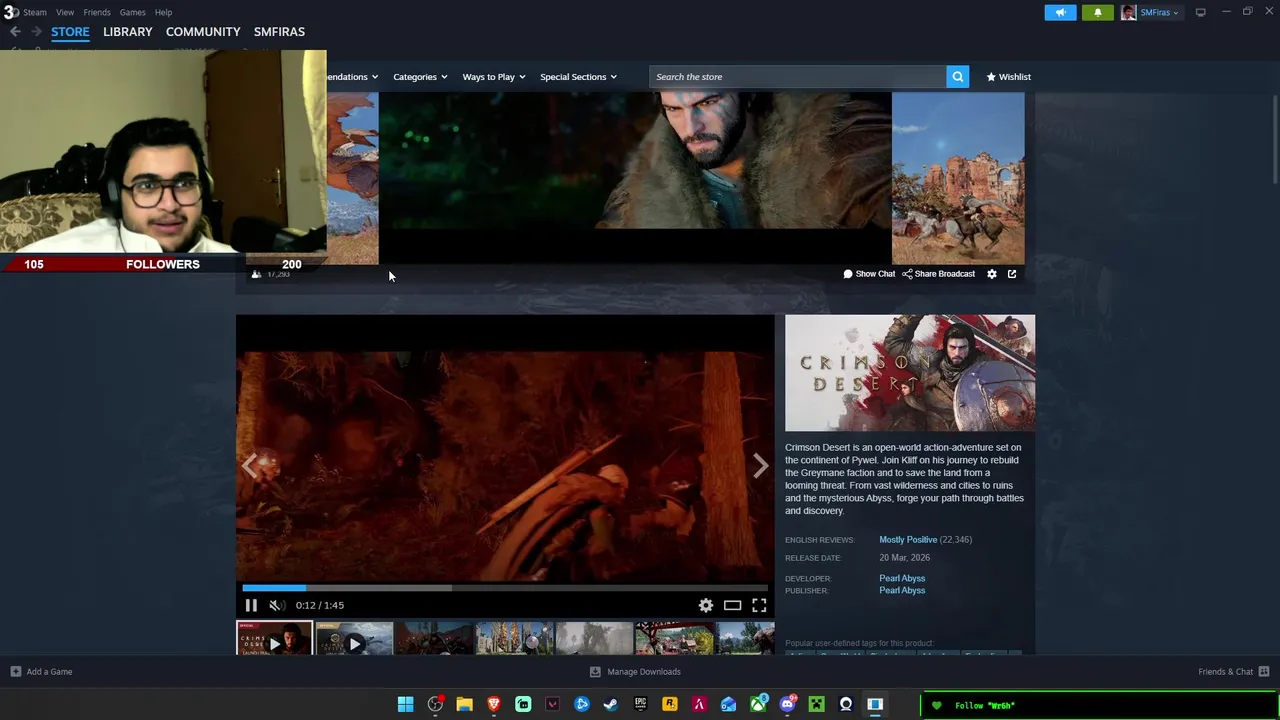Click the Crimson Desert header image
The height and width of the screenshot is (720, 1280).
point(910,373)
